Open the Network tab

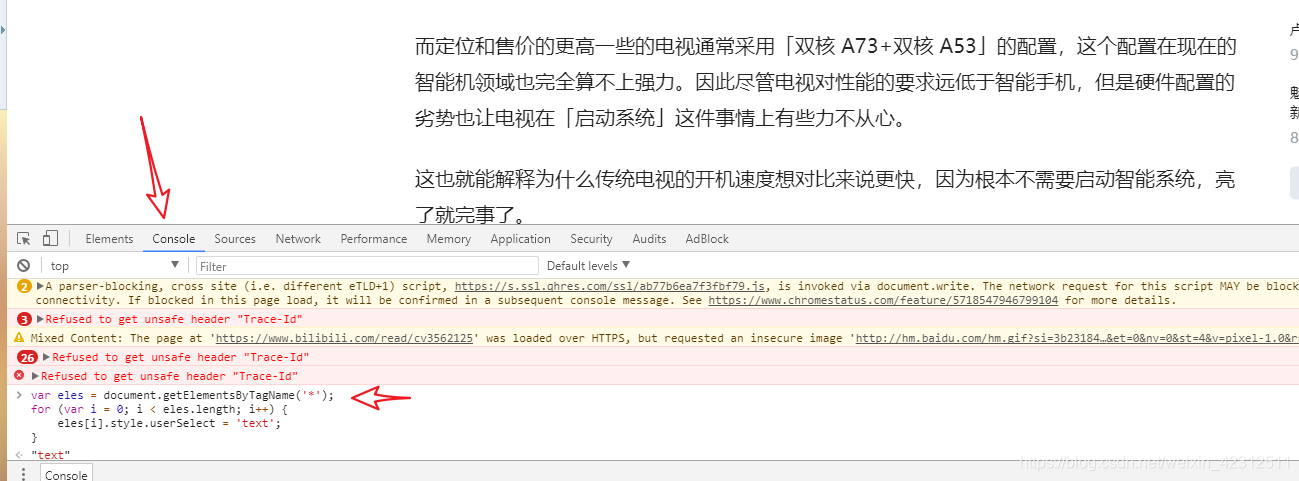(298, 239)
